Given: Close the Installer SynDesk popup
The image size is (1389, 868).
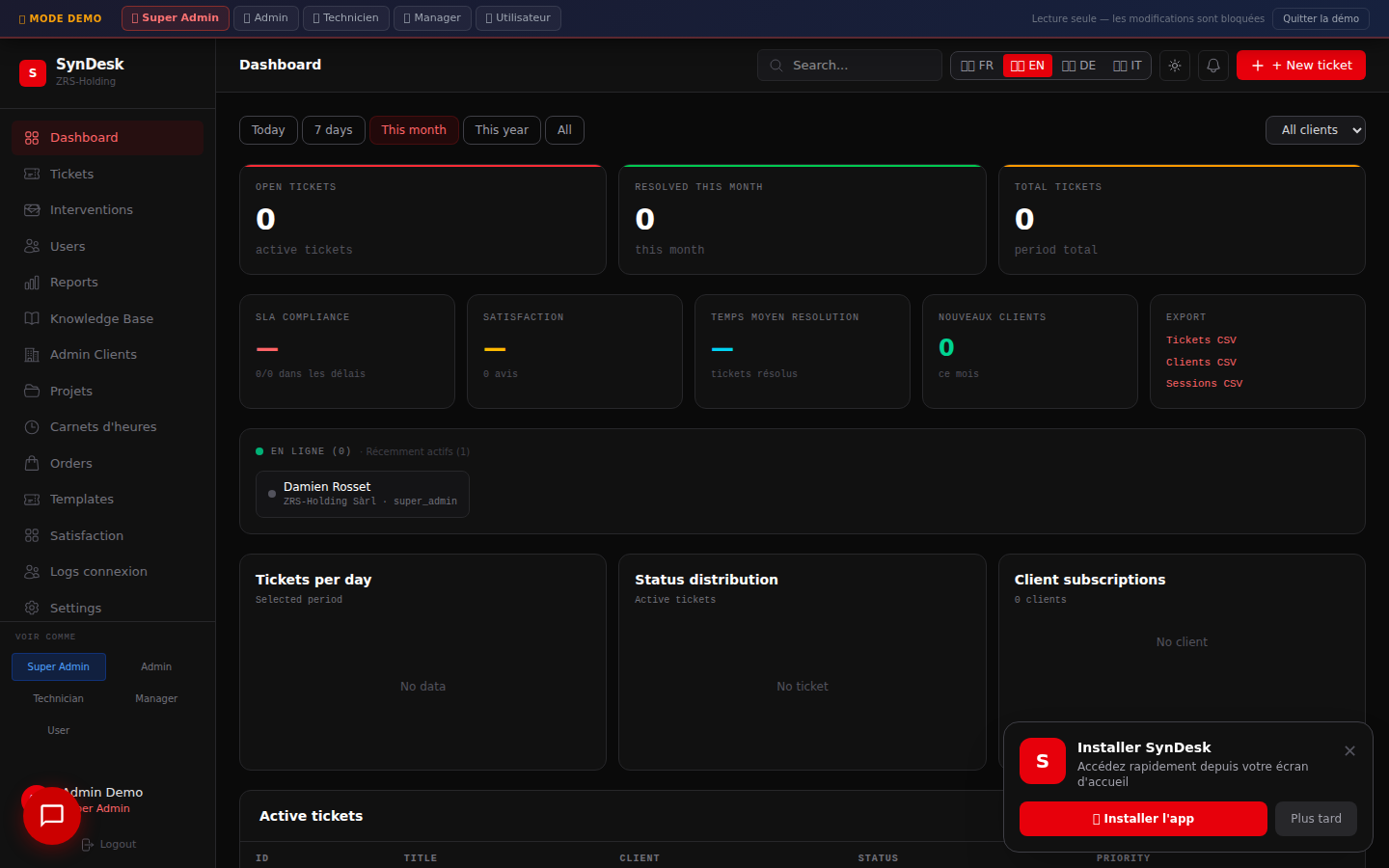Looking at the screenshot, I should coord(1349,751).
